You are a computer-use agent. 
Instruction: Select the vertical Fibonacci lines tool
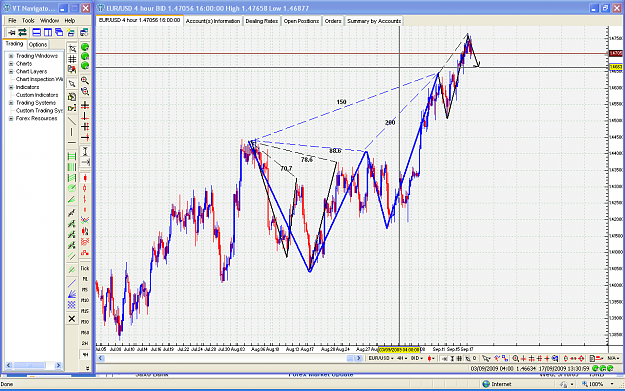coord(72,167)
